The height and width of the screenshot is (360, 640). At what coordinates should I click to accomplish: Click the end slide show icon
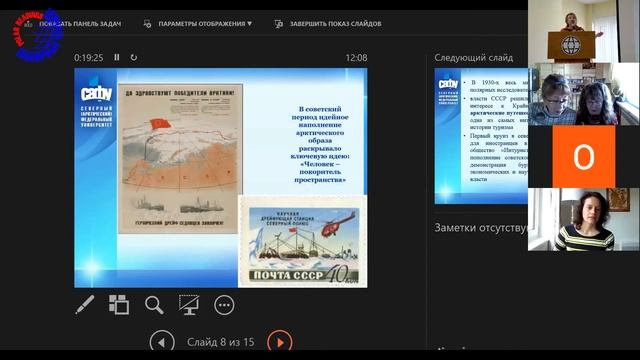278,24
